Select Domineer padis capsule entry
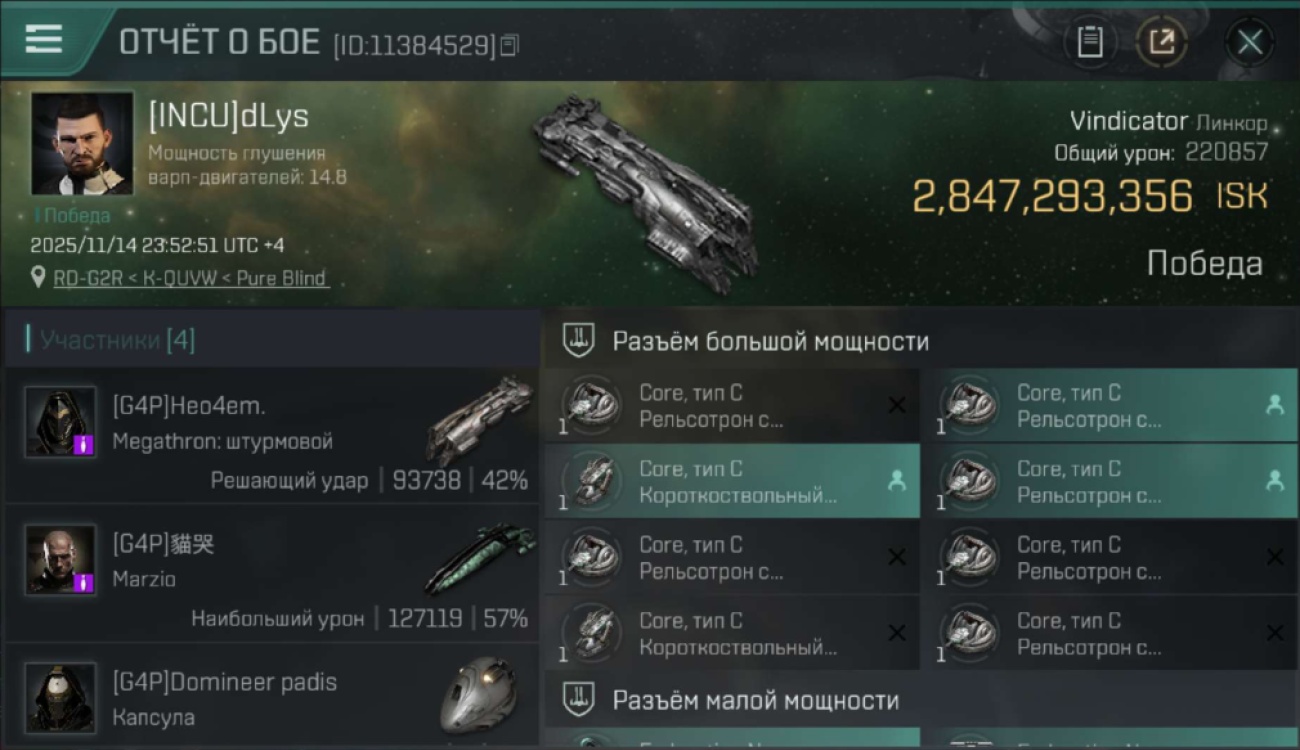The width and height of the screenshot is (1300, 750). click(x=271, y=696)
